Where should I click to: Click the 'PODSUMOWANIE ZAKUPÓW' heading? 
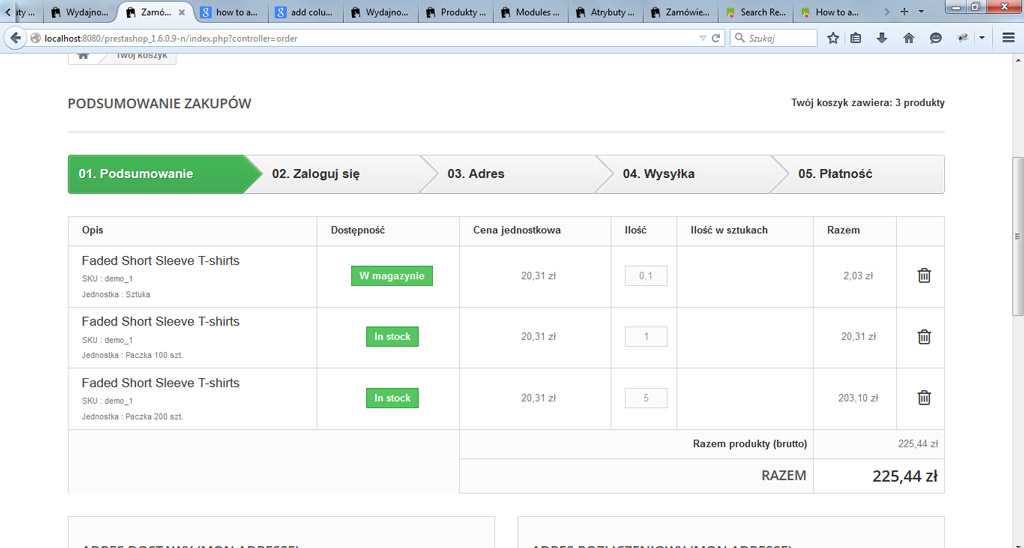(159, 103)
